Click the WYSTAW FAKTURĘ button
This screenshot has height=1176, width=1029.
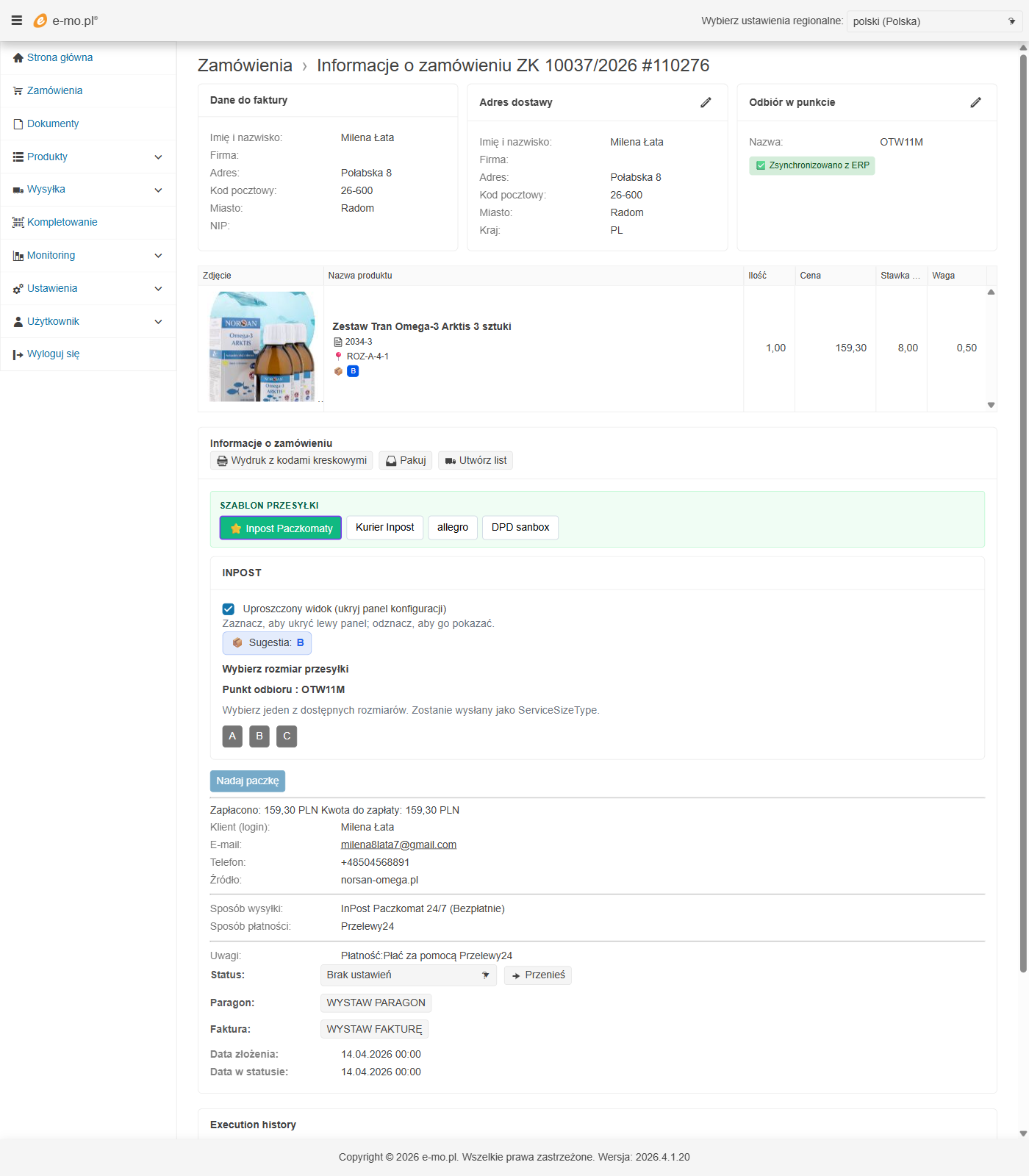[x=374, y=1029]
